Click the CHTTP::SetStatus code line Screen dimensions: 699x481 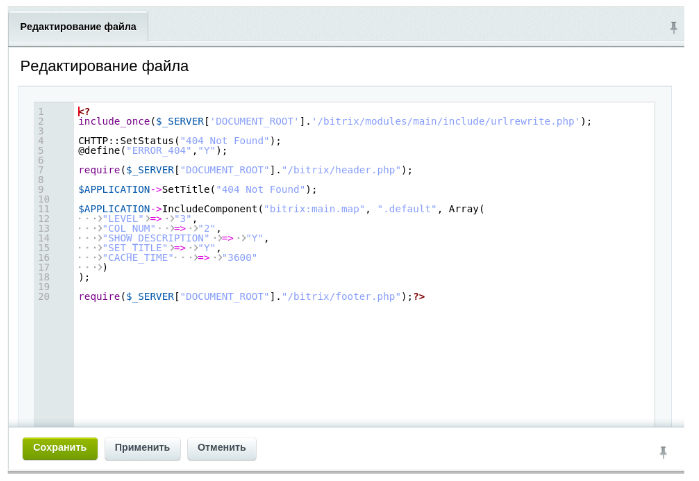pos(179,141)
